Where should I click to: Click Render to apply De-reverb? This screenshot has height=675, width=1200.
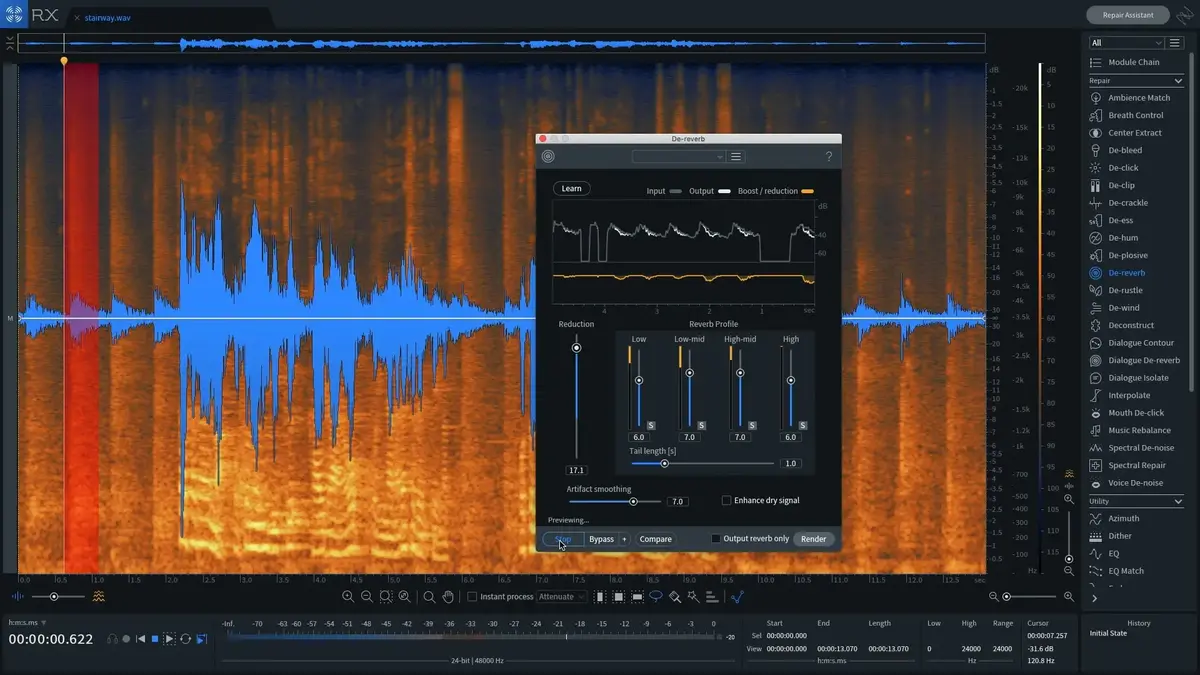coord(813,538)
